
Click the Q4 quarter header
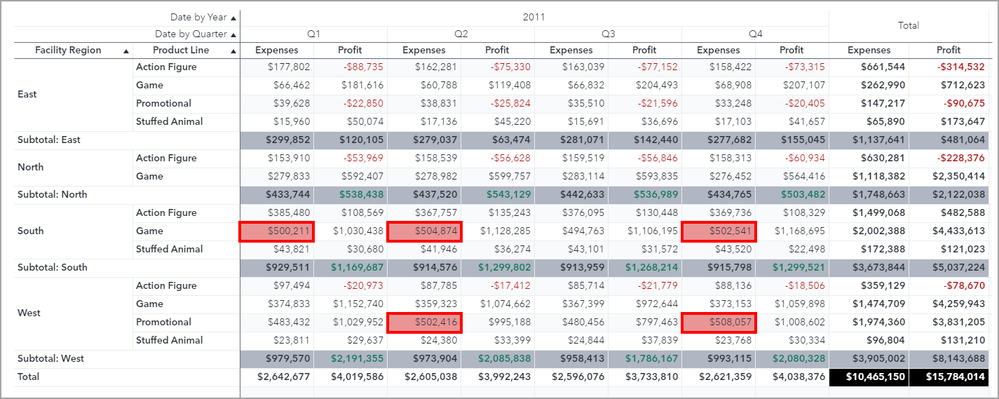[755, 34]
